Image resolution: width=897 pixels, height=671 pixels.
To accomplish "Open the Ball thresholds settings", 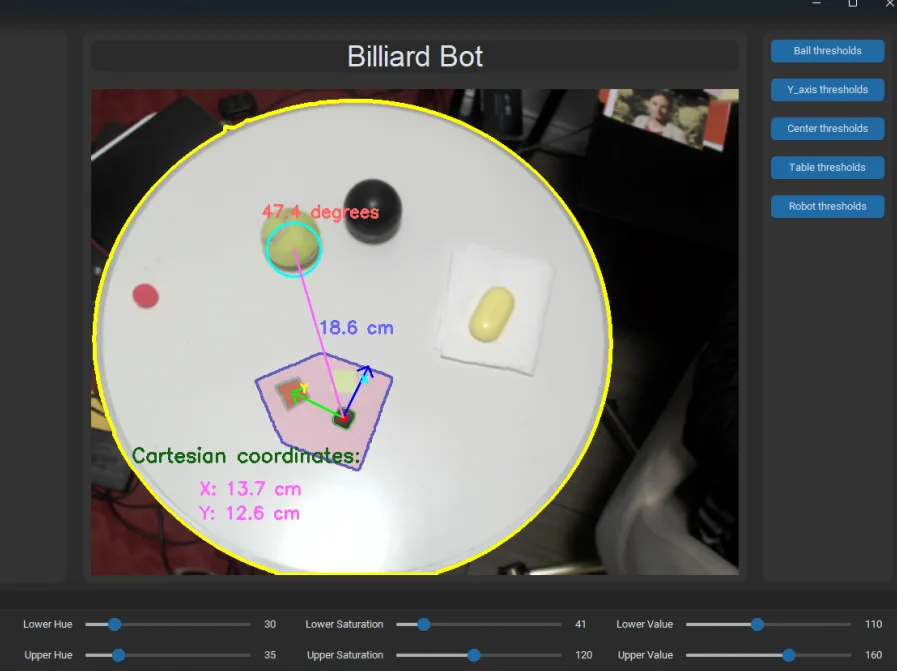I will [x=827, y=51].
